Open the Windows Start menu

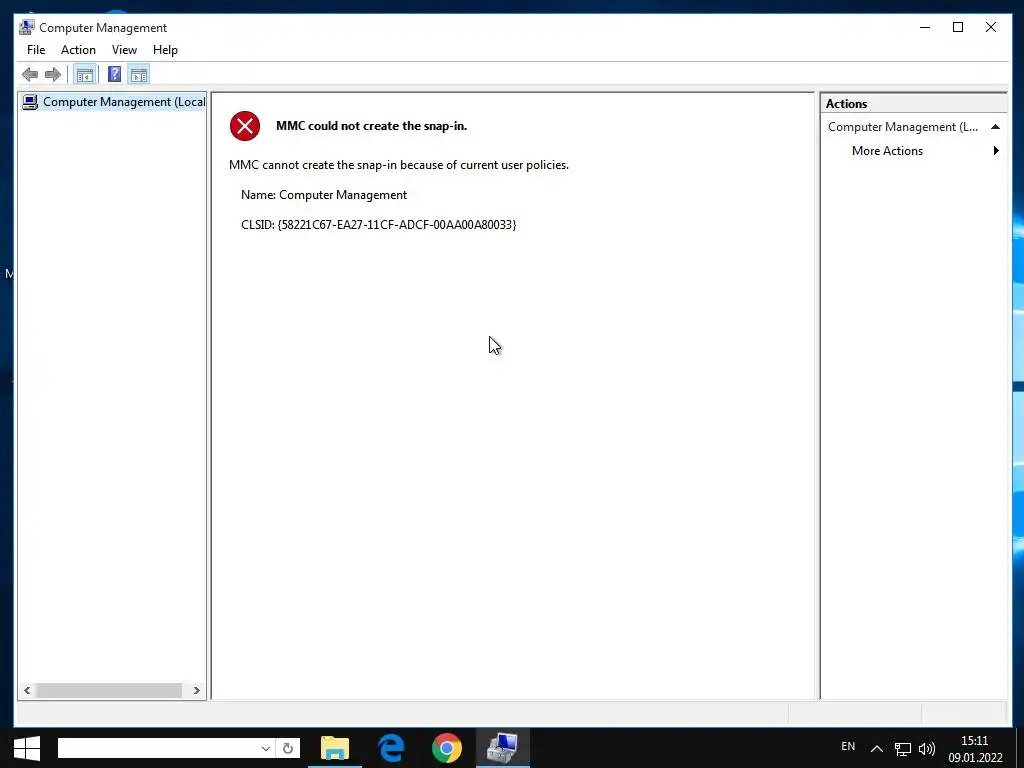point(27,748)
